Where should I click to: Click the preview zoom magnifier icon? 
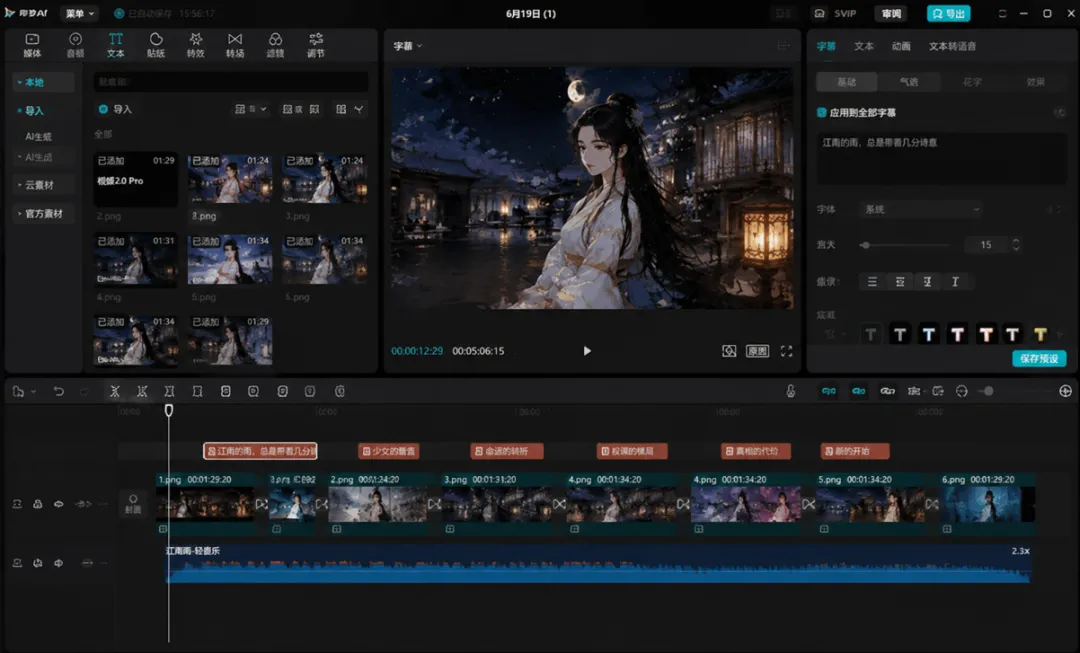click(729, 351)
